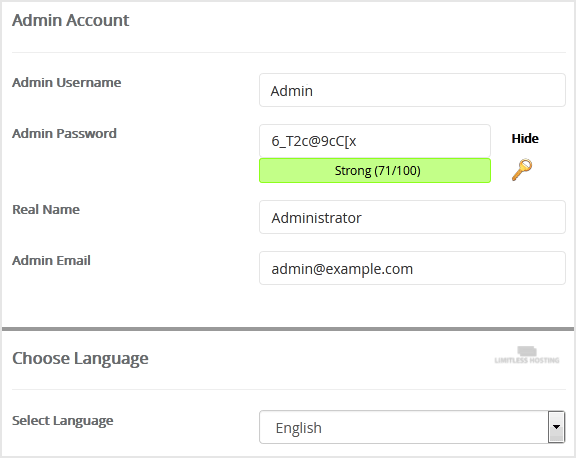
Task: Click into the Admin Password field
Action: click(x=375, y=141)
